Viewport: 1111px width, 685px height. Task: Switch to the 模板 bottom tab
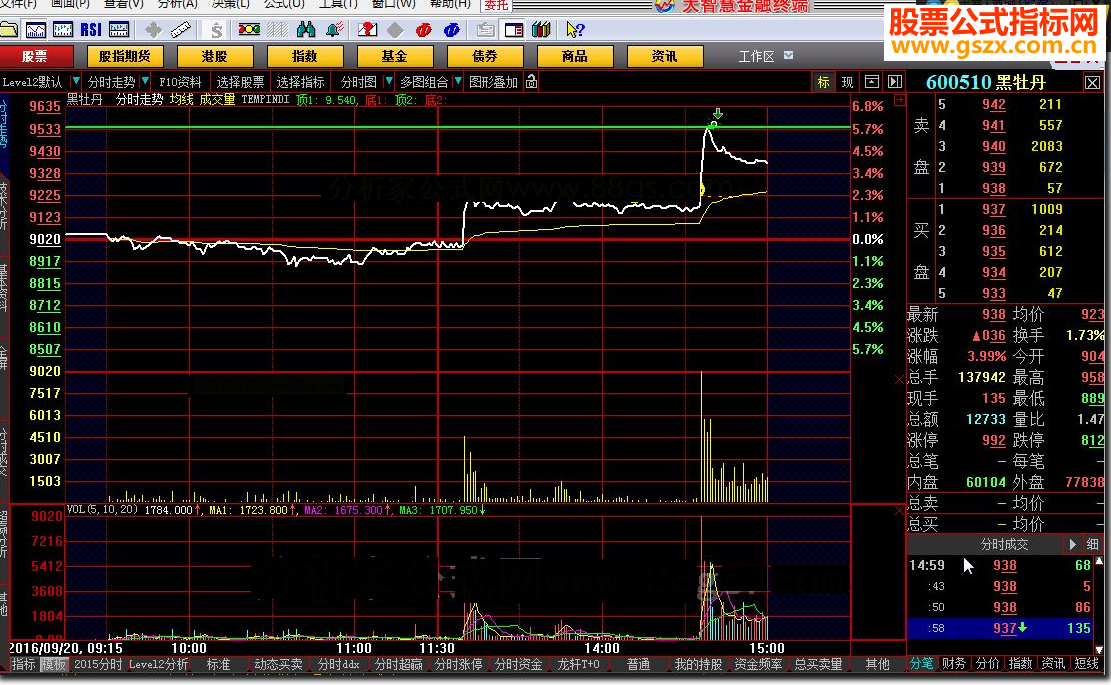pyautogui.click(x=54, y=664)
